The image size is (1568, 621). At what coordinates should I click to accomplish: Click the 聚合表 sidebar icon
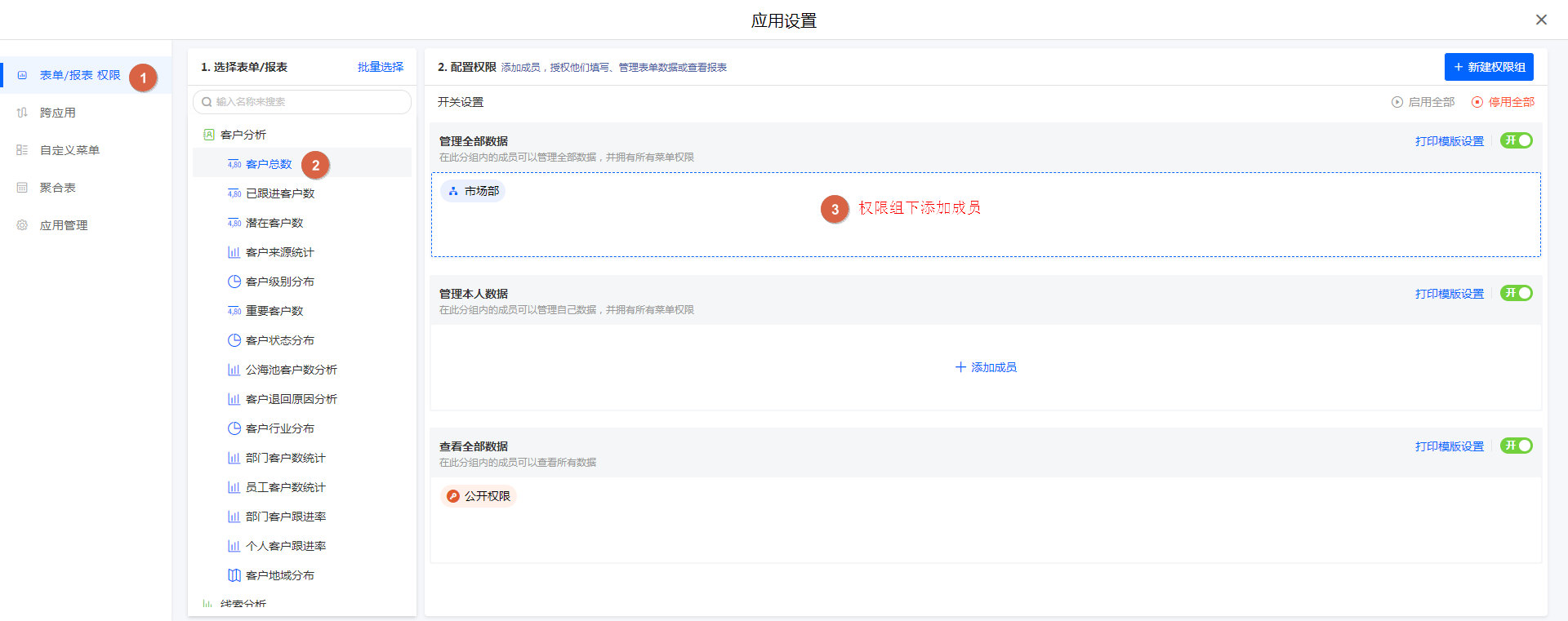click(x=22, y=188)
